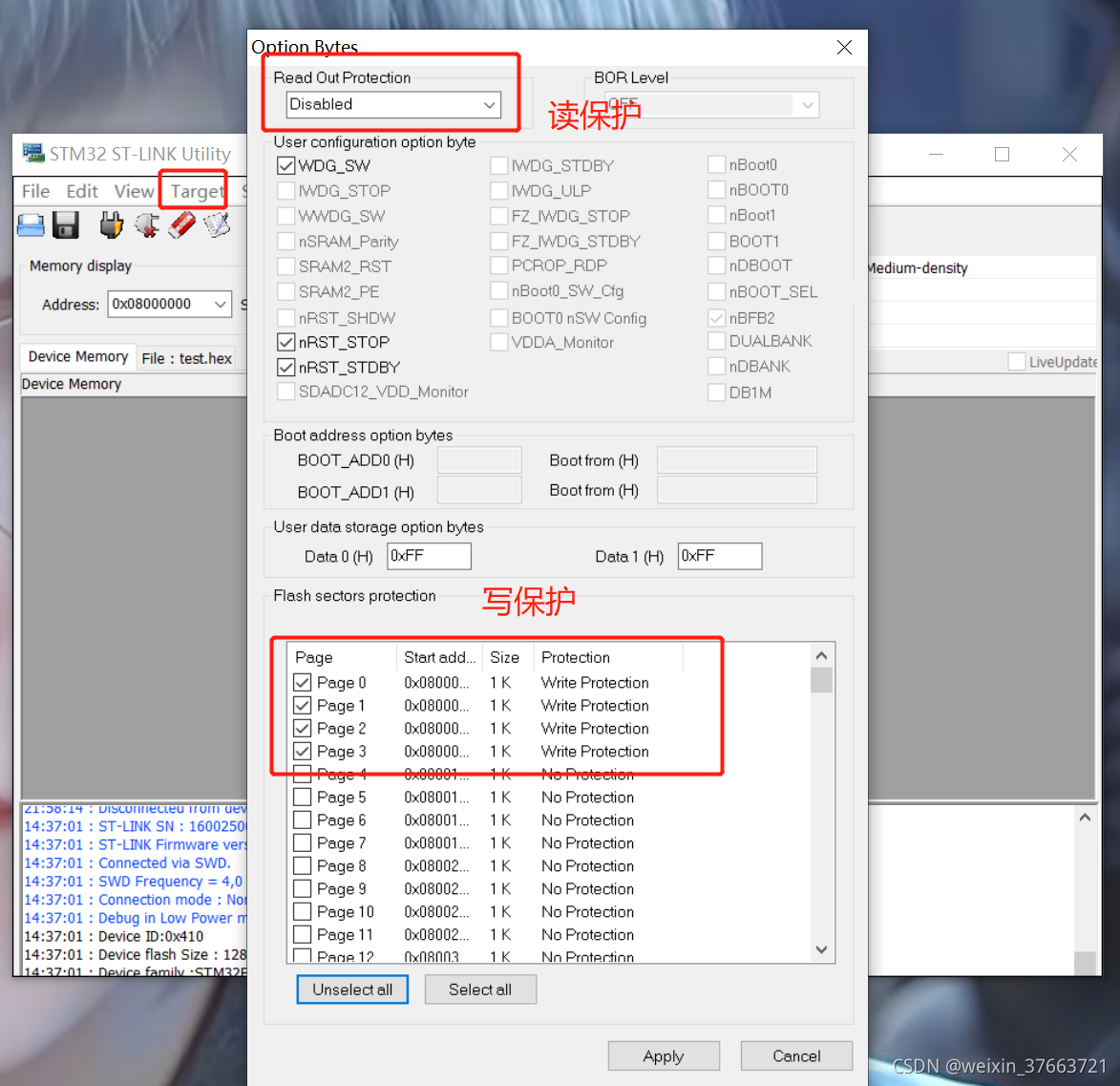
Task: Open the View menu
Action: [134, 191]
